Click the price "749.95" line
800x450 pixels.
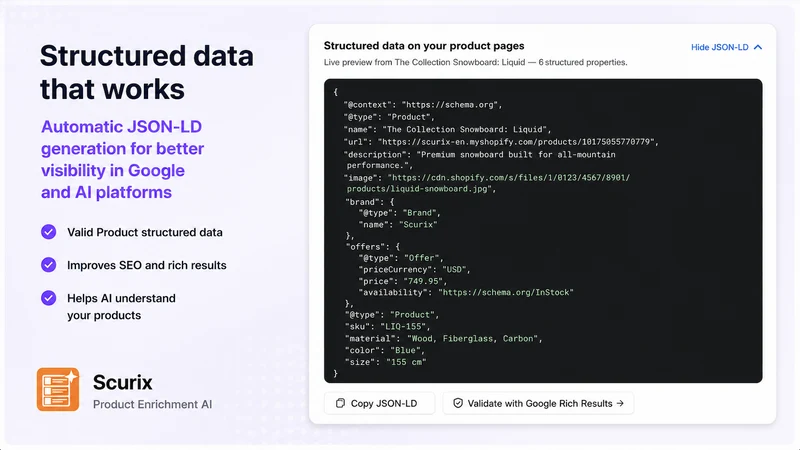(402, 281)
